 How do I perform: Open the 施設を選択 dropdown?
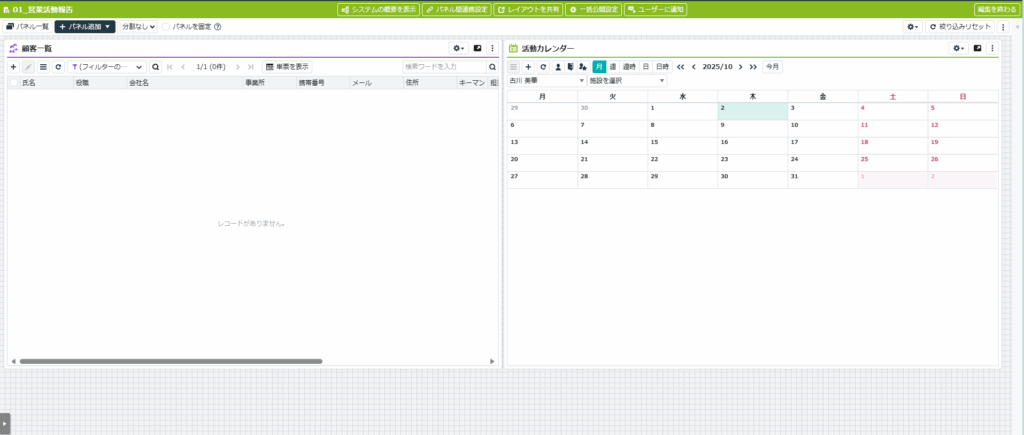coord(626,80)
